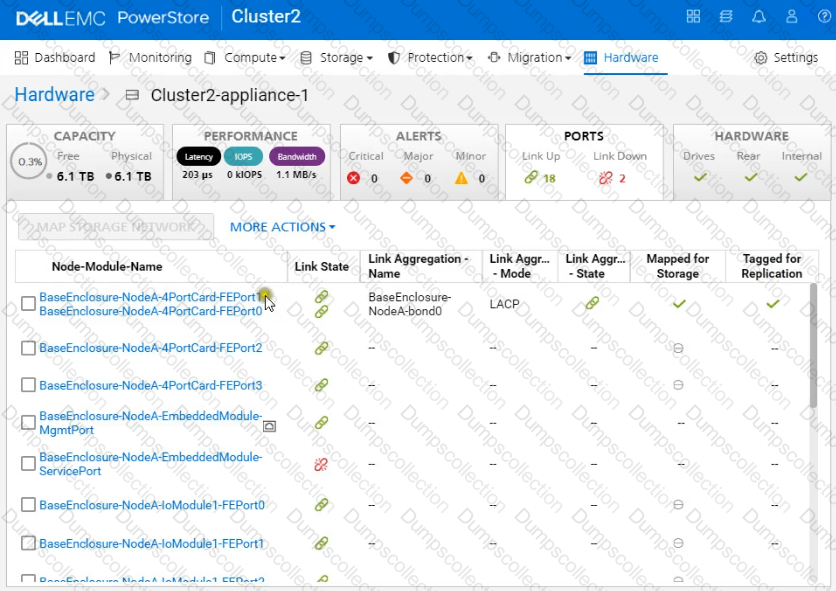Open the jobs stack icon in header
This screenshot has width=836, height=591.
click(x=727, y=17)
